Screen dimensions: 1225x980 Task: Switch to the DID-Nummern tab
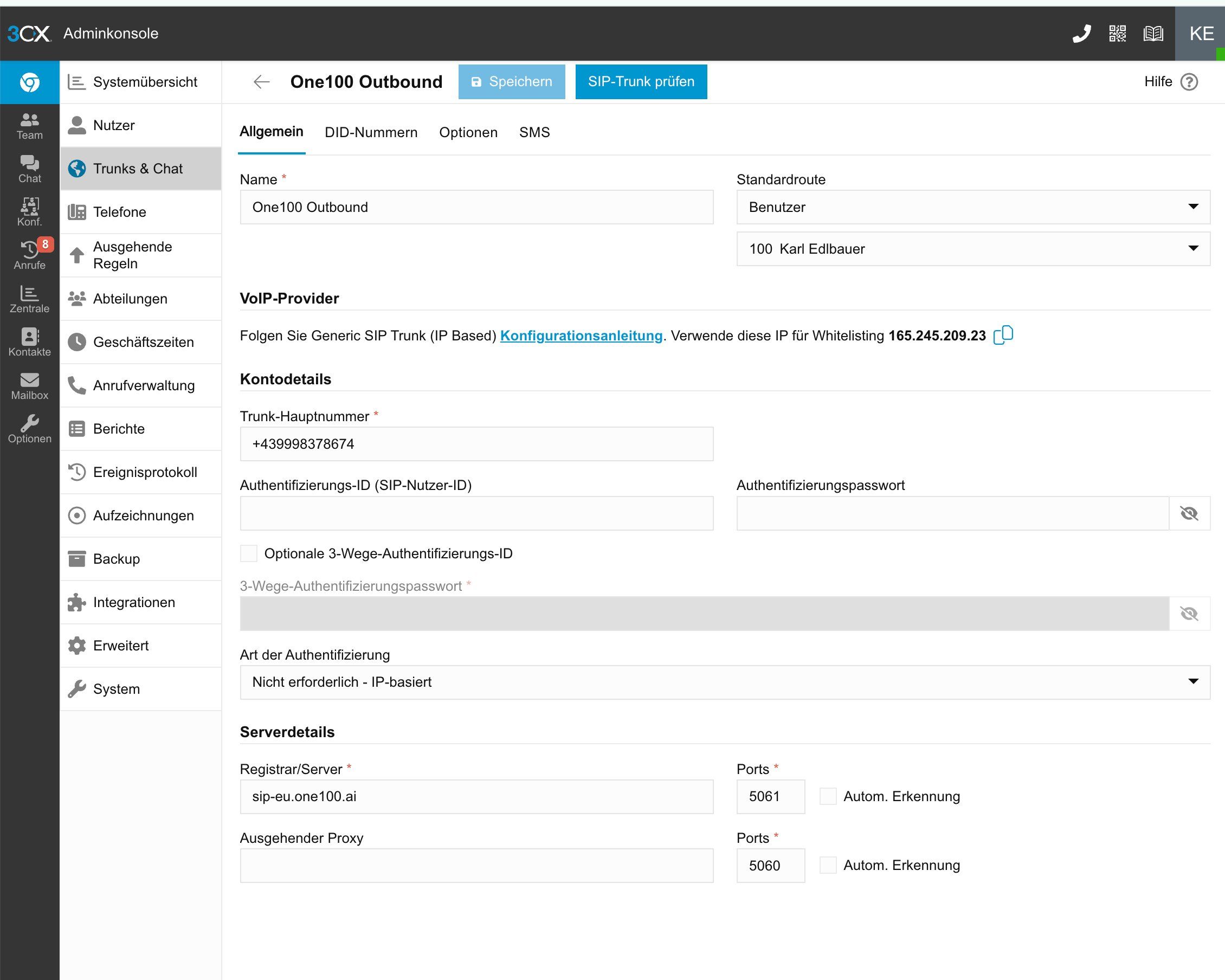click(371, 132)
